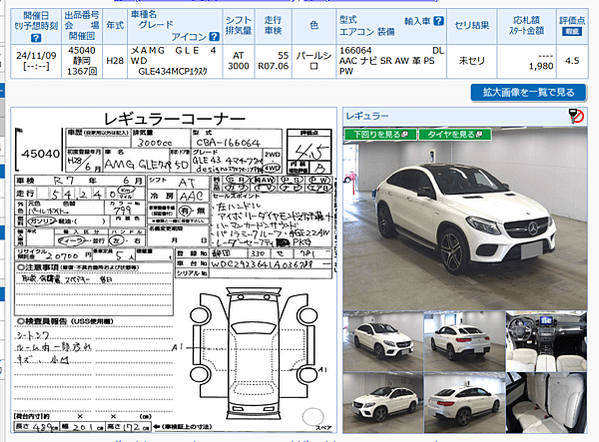Click the model cell 166064
The height and width of the screenshot is (442, 599).
[x=391, y=61]
